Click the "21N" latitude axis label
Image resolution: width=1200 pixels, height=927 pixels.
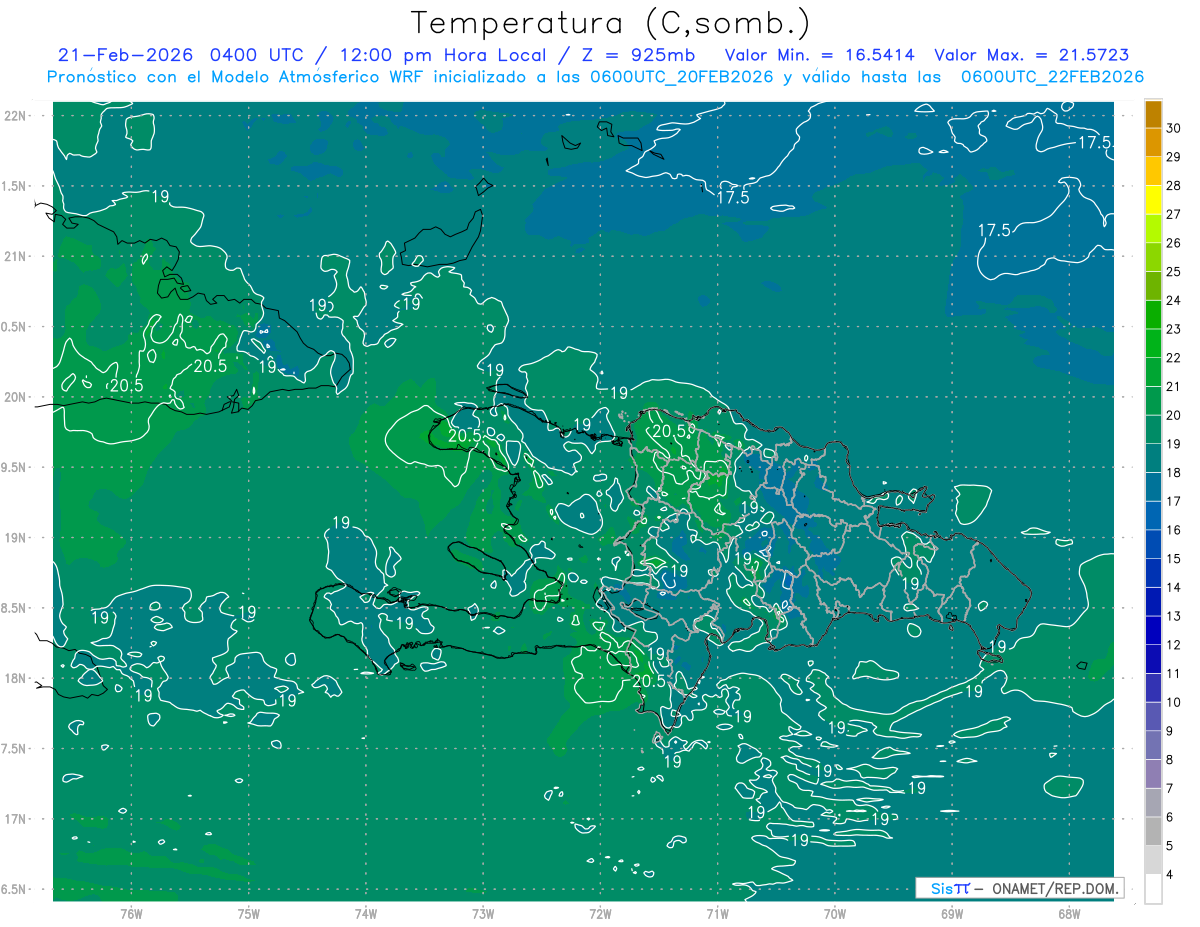pyautogui.click(x=17, y=256)
